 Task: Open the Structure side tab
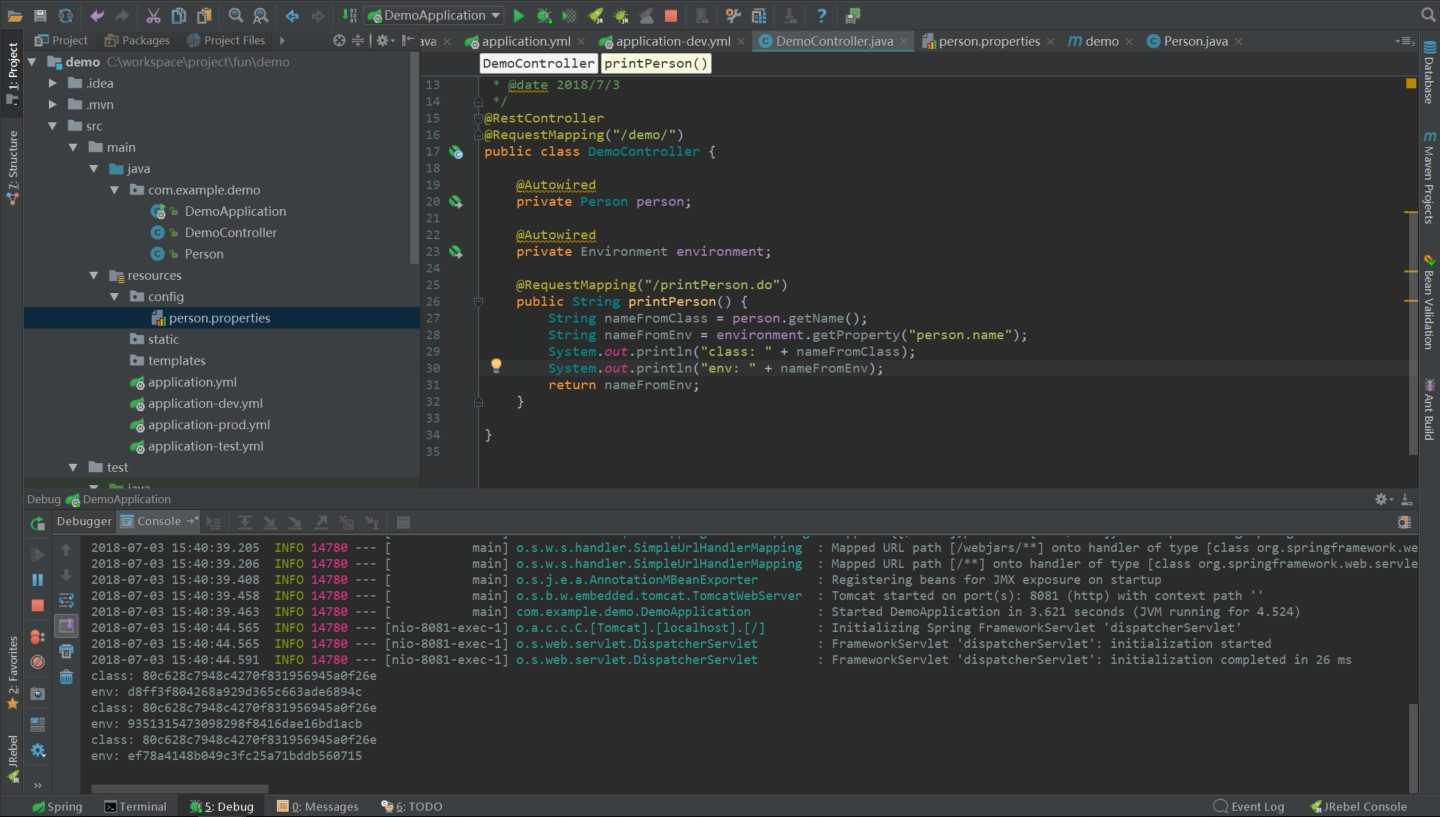[x=13, y=168]
